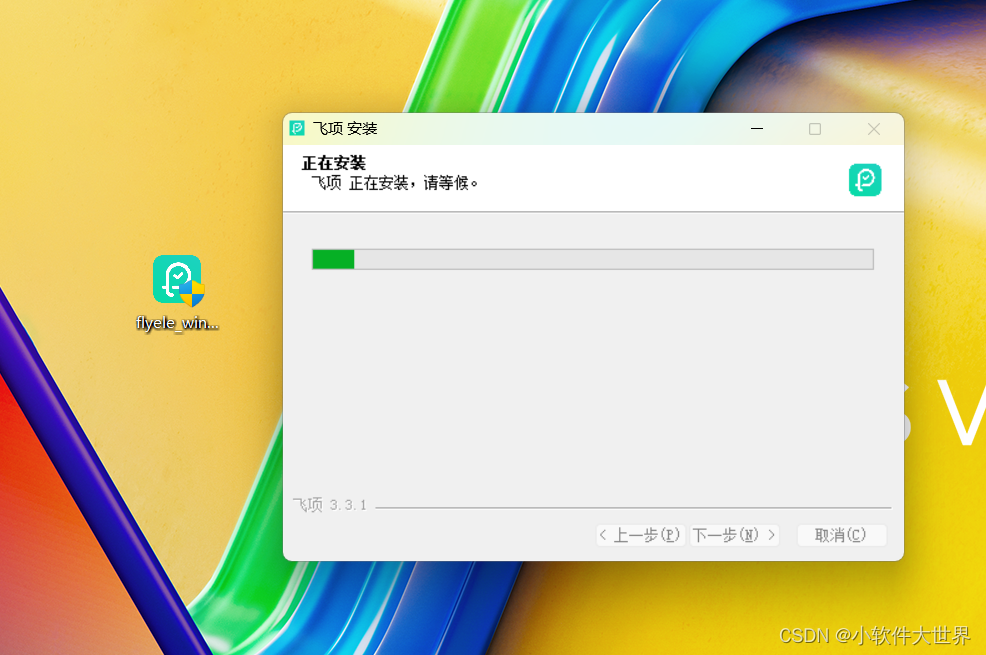Click the 取消(C) cancel button
986x655 pixels.
[x=841, y=535]
